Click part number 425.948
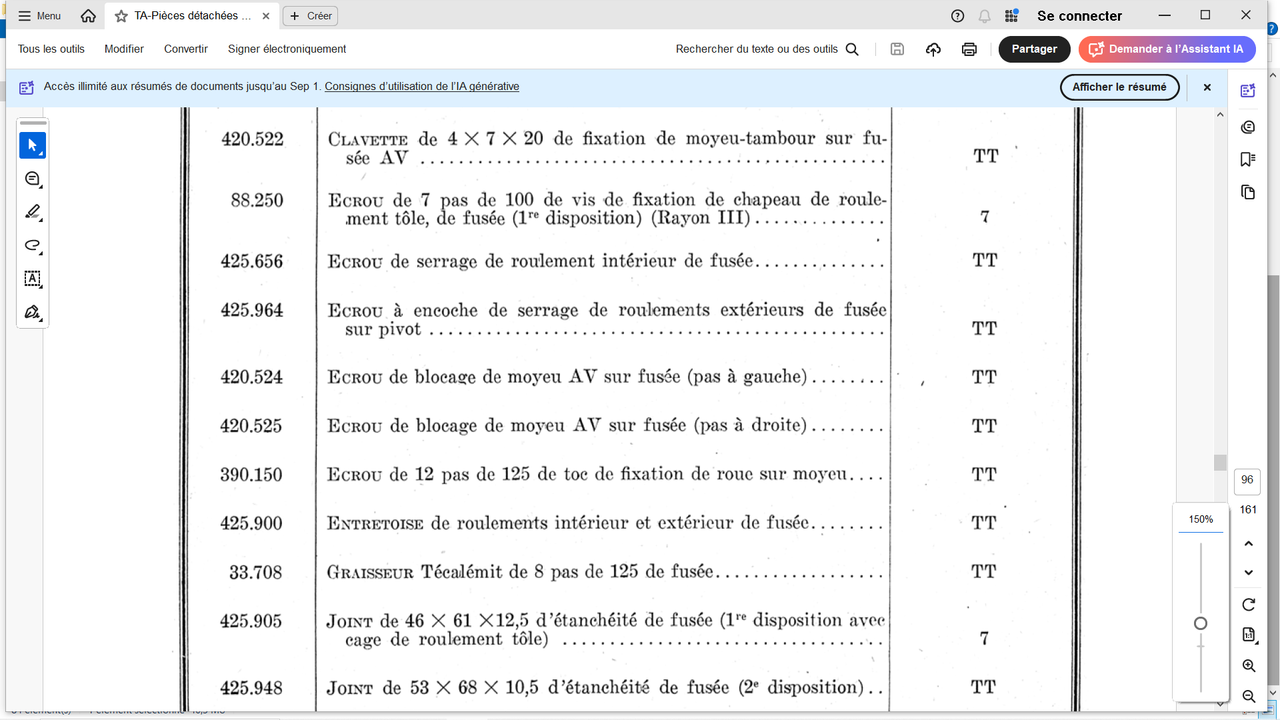The width and height of the screenshot is (1280, 720). click(x=252, y=688)
